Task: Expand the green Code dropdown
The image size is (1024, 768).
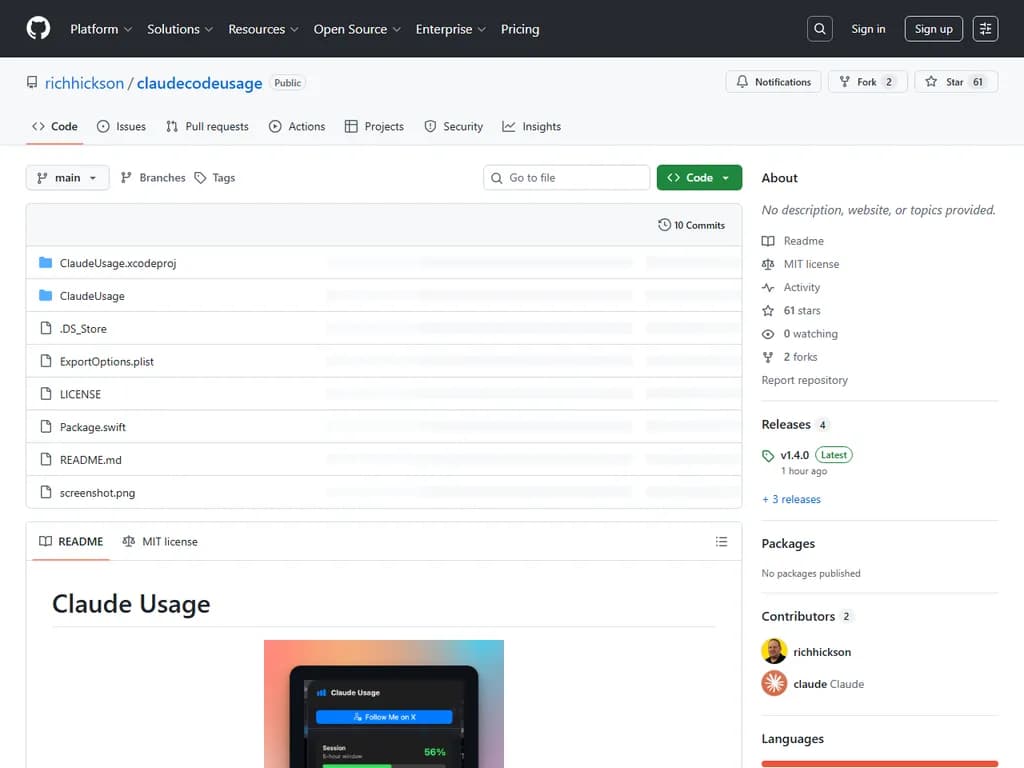Action: 699,176
